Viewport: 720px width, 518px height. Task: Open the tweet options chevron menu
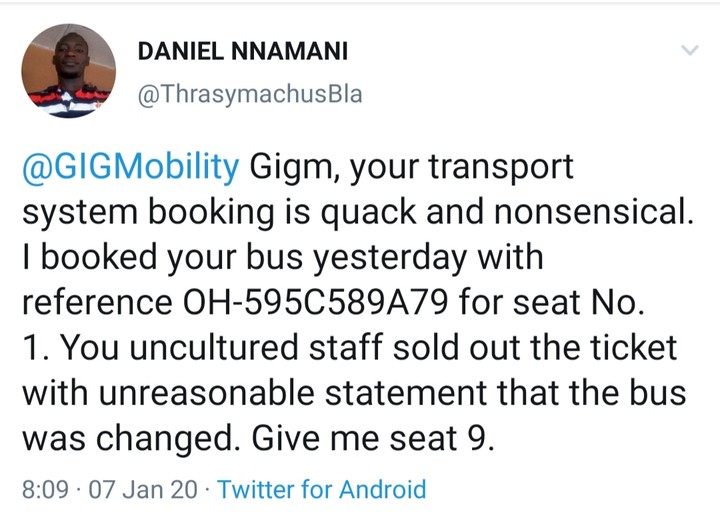pyautogui.click(x=690, y=49)
